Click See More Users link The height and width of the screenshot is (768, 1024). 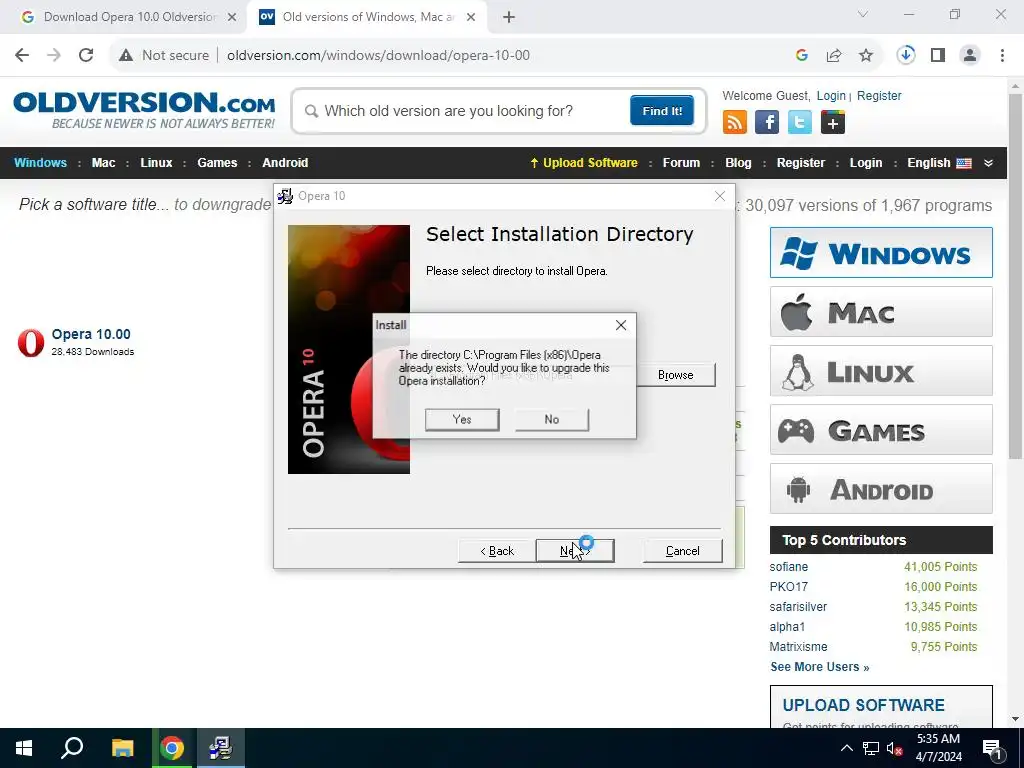click(820, 667)
